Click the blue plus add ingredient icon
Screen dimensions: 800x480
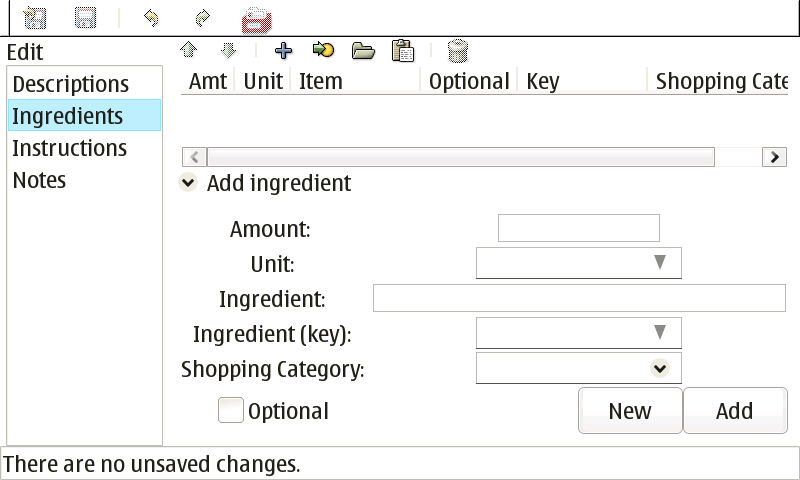283,50
